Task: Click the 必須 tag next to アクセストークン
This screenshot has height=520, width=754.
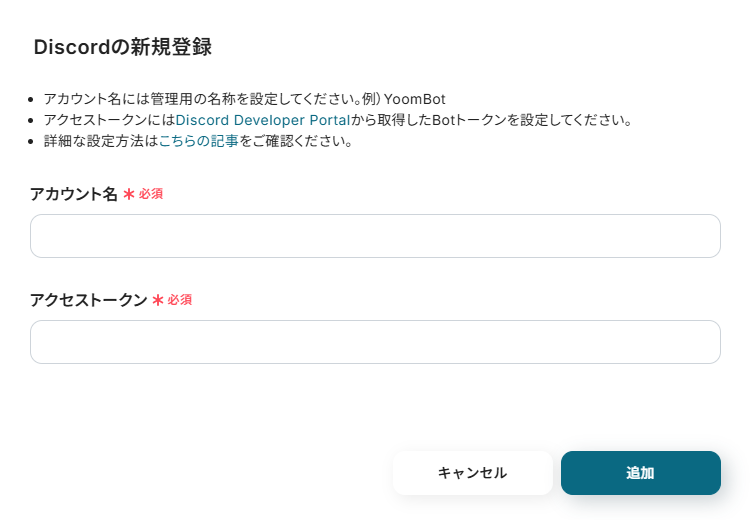Action: (x=180, y=300)
